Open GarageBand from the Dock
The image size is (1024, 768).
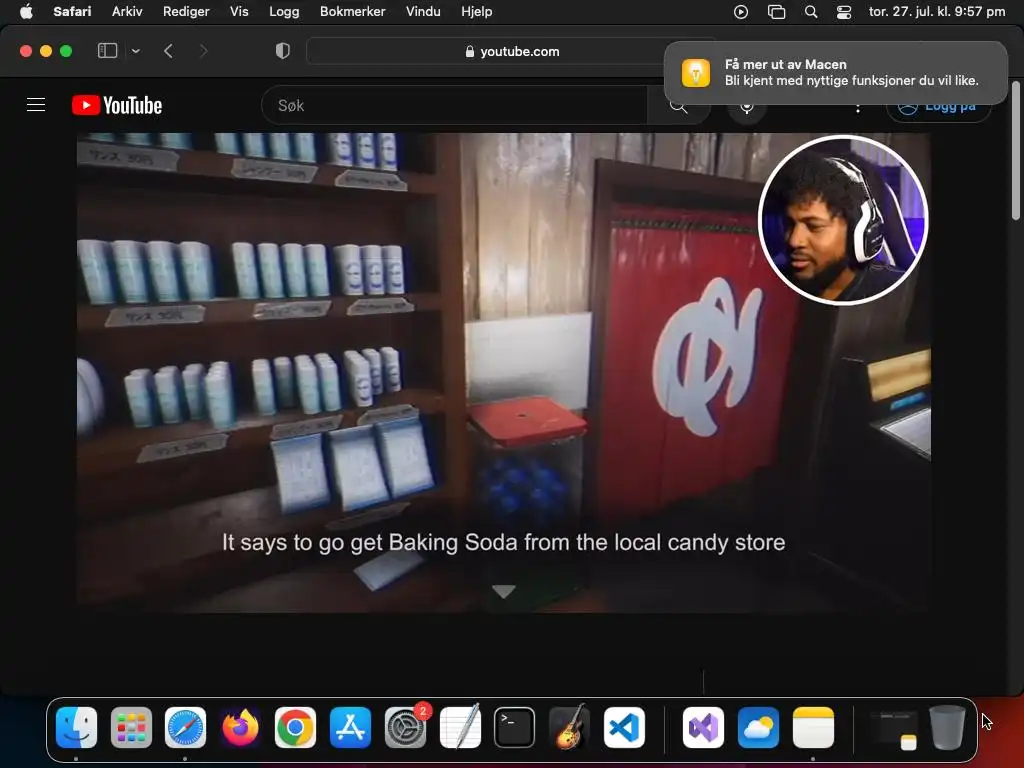569,728
